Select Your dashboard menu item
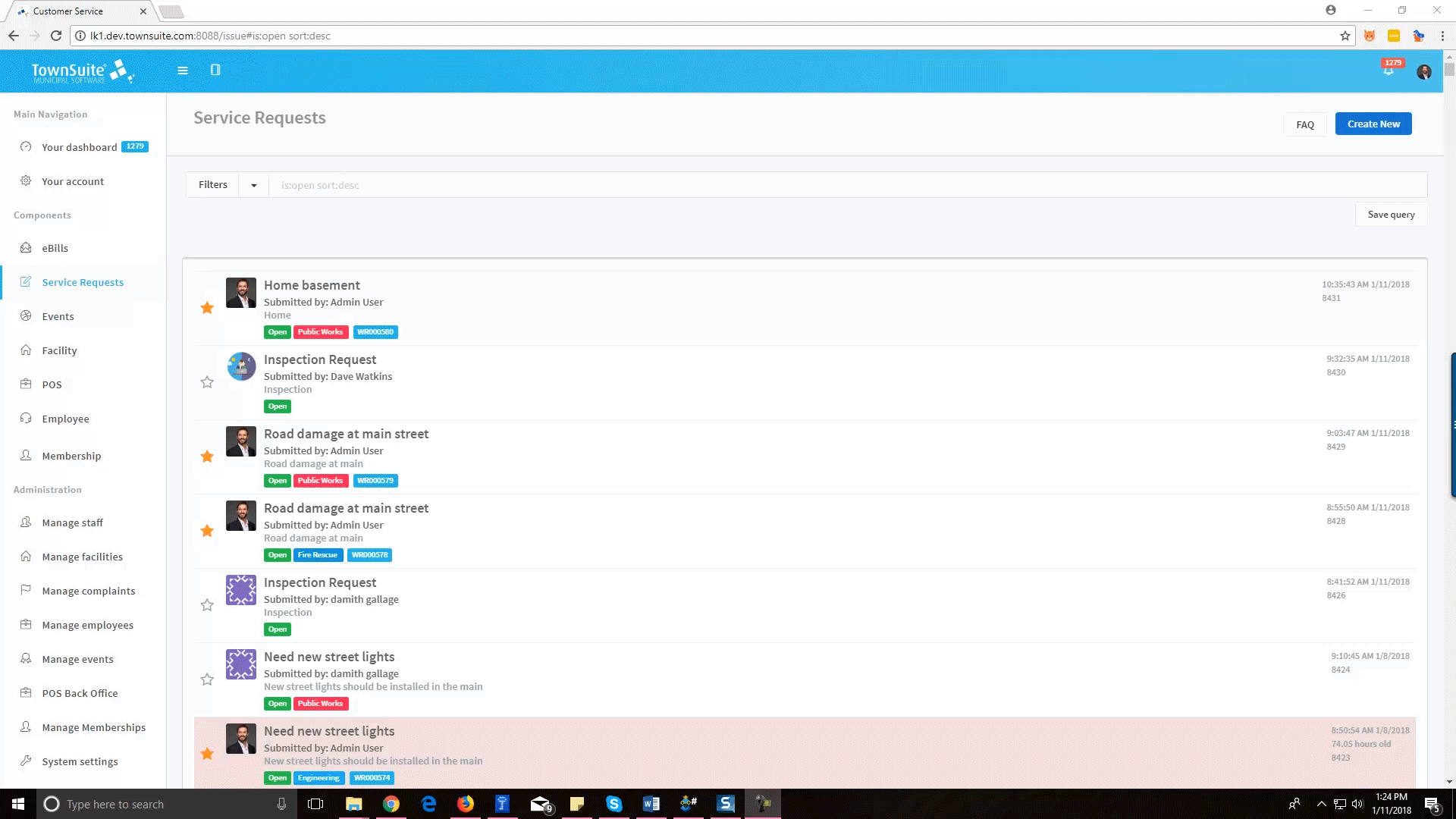Viewport: 1456px width, 819px height. point(79,147)
